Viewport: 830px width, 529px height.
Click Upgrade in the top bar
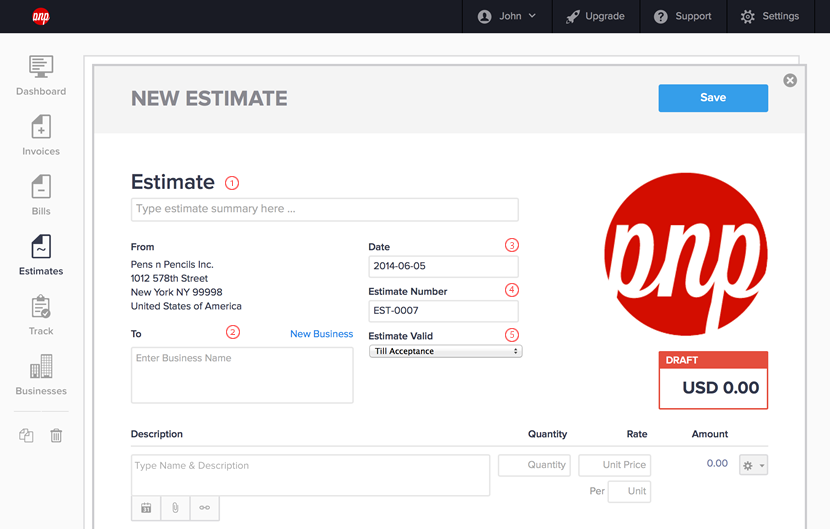596,16
